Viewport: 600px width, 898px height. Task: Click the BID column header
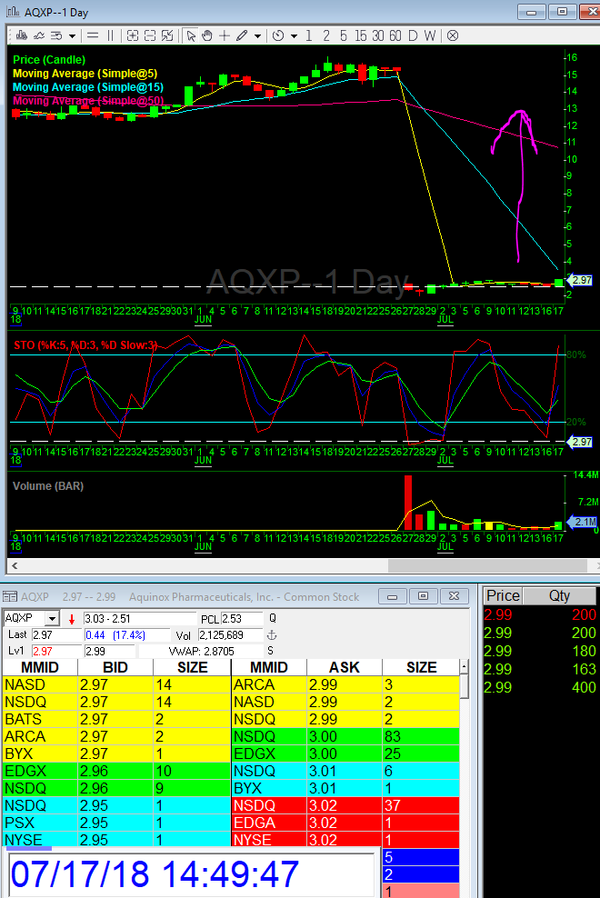coord(115,667)
